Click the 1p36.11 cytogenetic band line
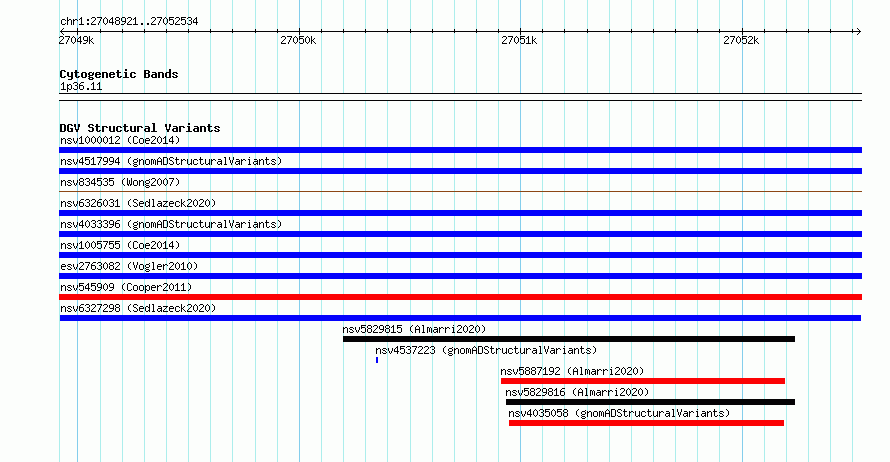890x462 pixels. point(460,97)
